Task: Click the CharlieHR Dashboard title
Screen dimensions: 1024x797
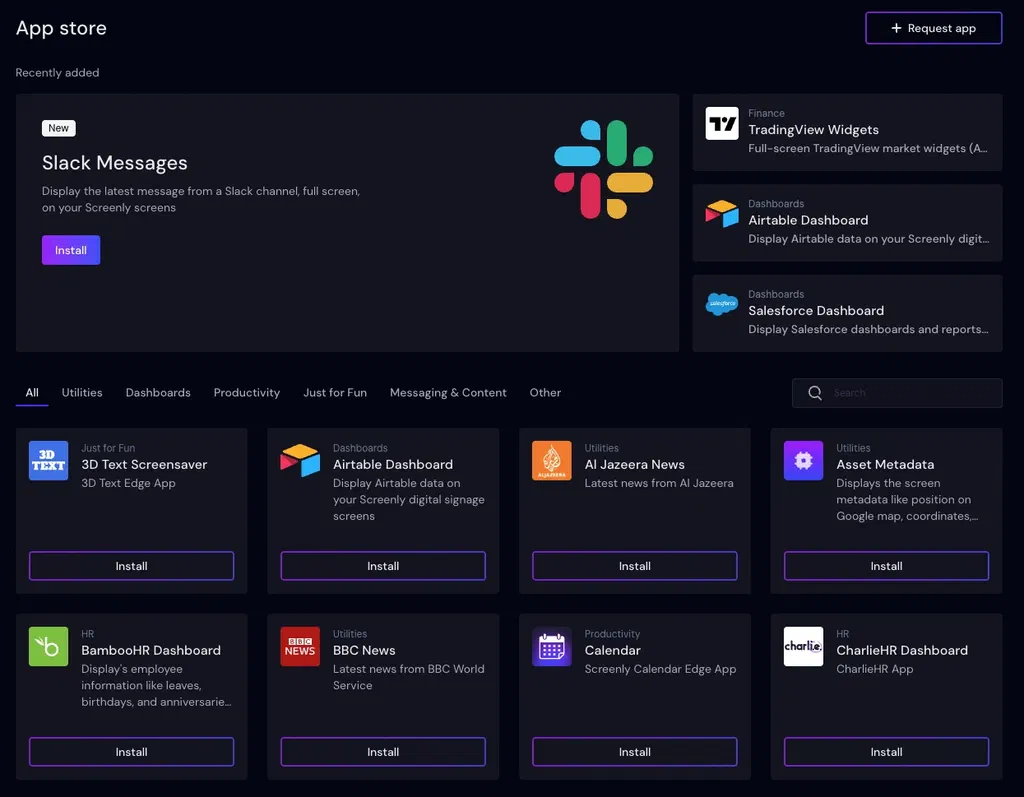Action: point(902,650)
